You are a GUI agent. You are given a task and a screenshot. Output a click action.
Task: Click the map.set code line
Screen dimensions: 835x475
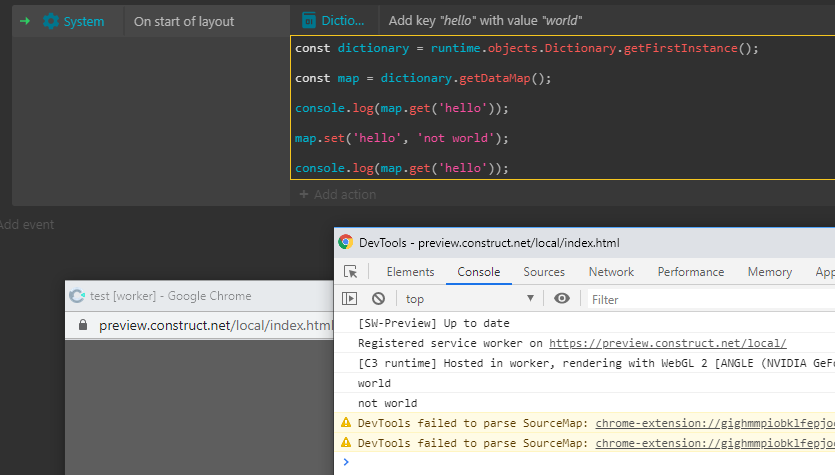[x=402, y=138]
